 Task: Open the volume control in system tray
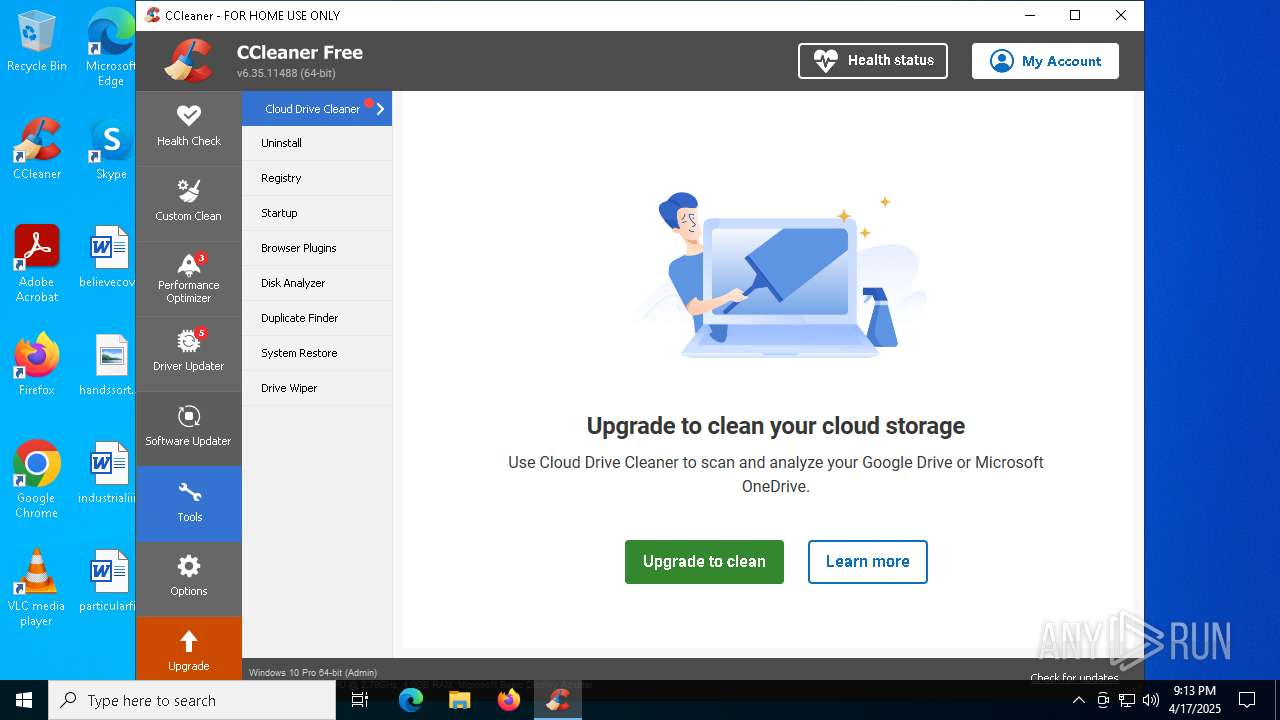1151,700
